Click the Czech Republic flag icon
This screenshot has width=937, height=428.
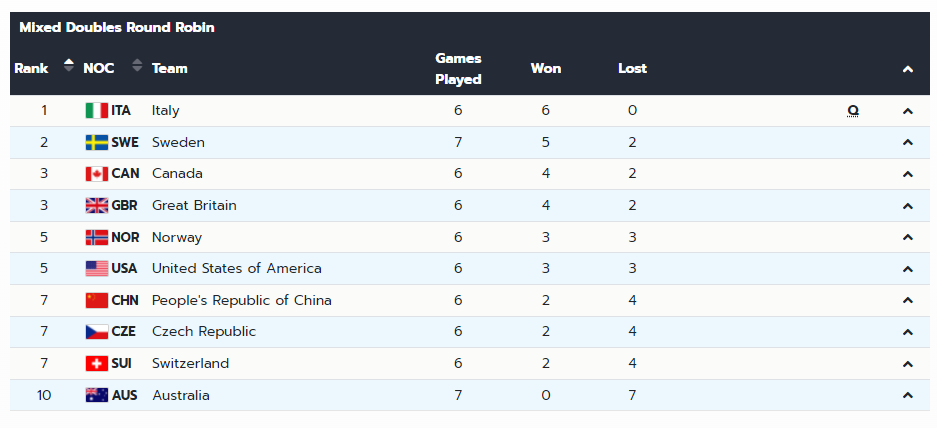97,332
